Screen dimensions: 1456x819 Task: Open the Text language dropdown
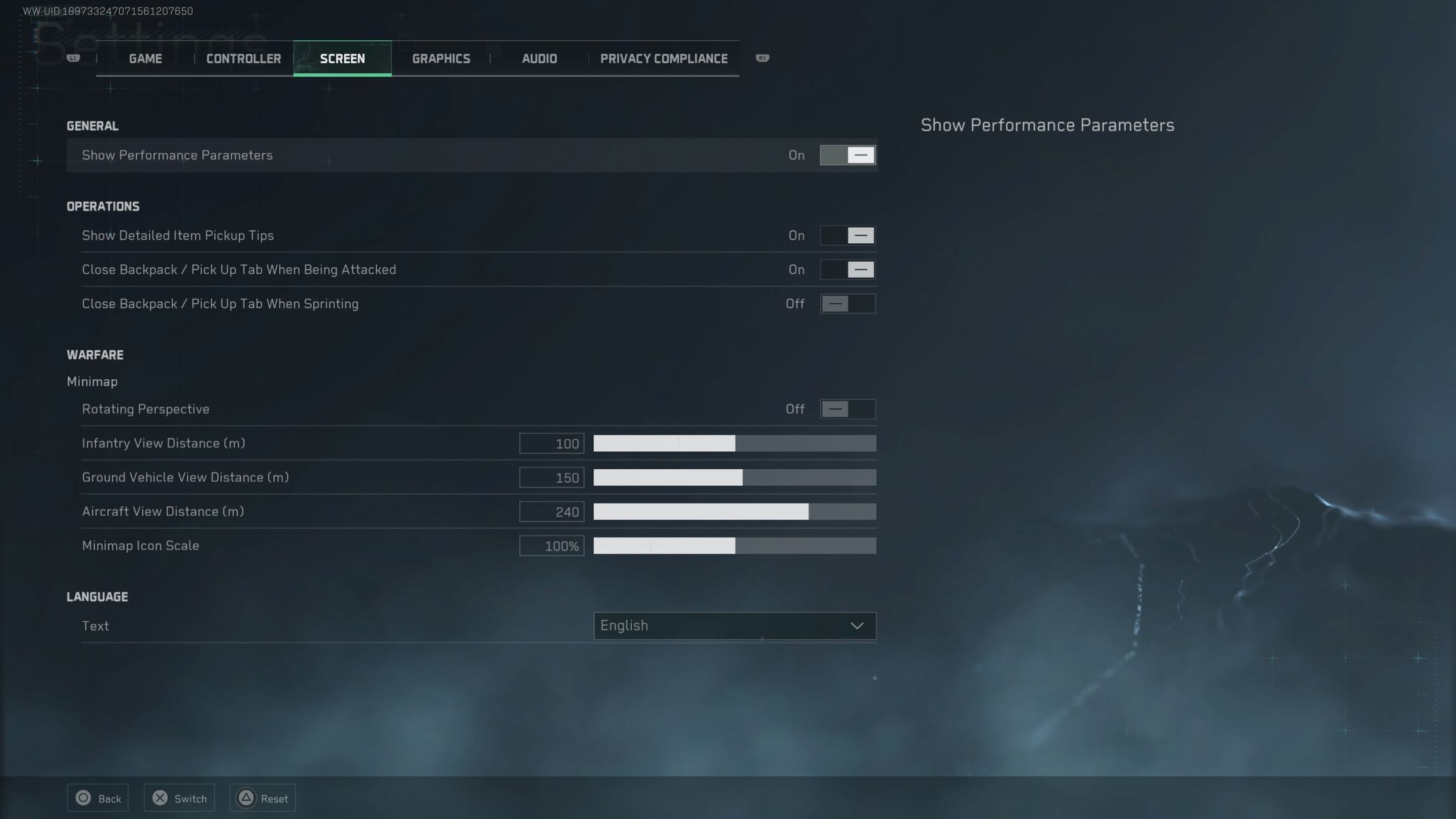click(x=734, y=626)
